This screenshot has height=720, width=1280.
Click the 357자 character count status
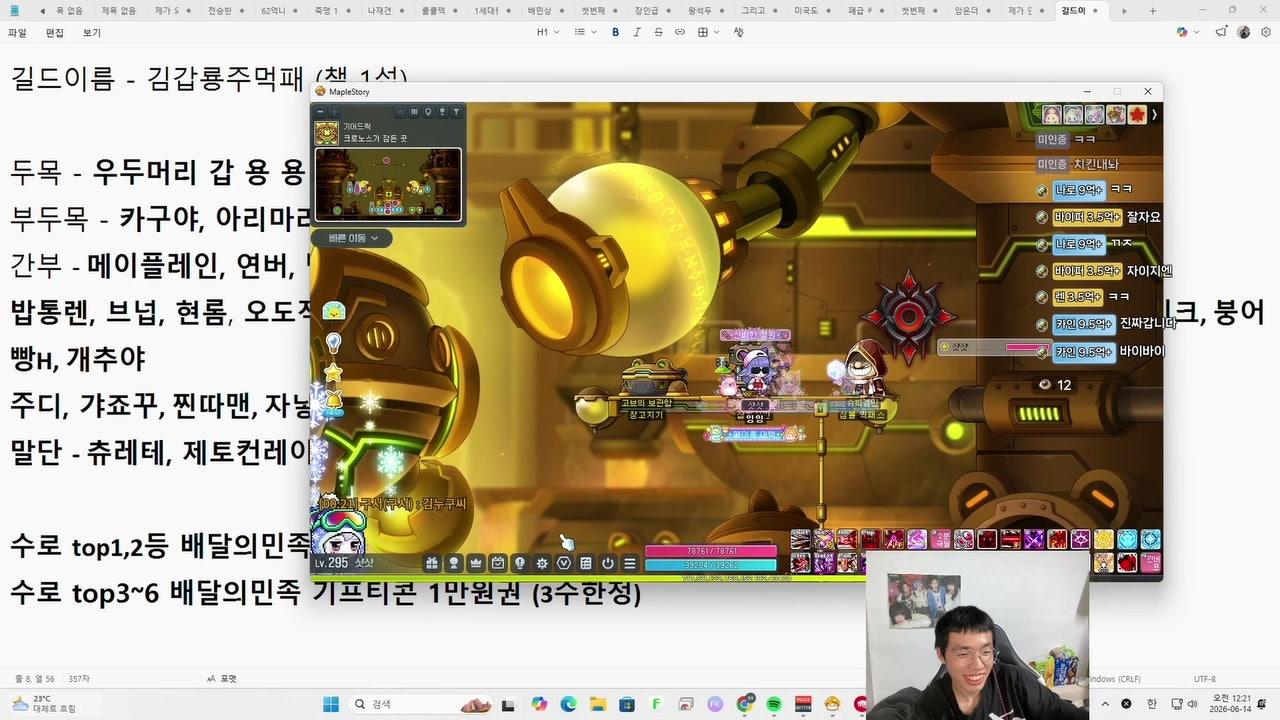click(79, 678)
